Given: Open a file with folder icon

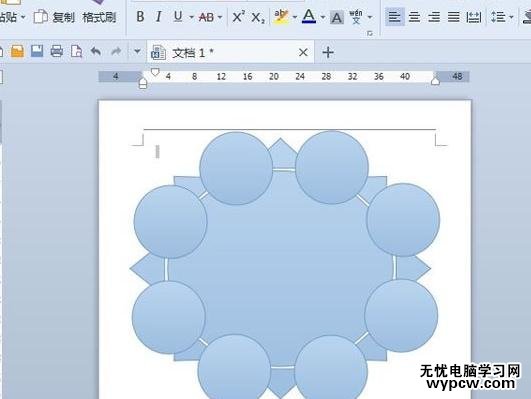Looking at the screenshot, I should tap(18, 51).
